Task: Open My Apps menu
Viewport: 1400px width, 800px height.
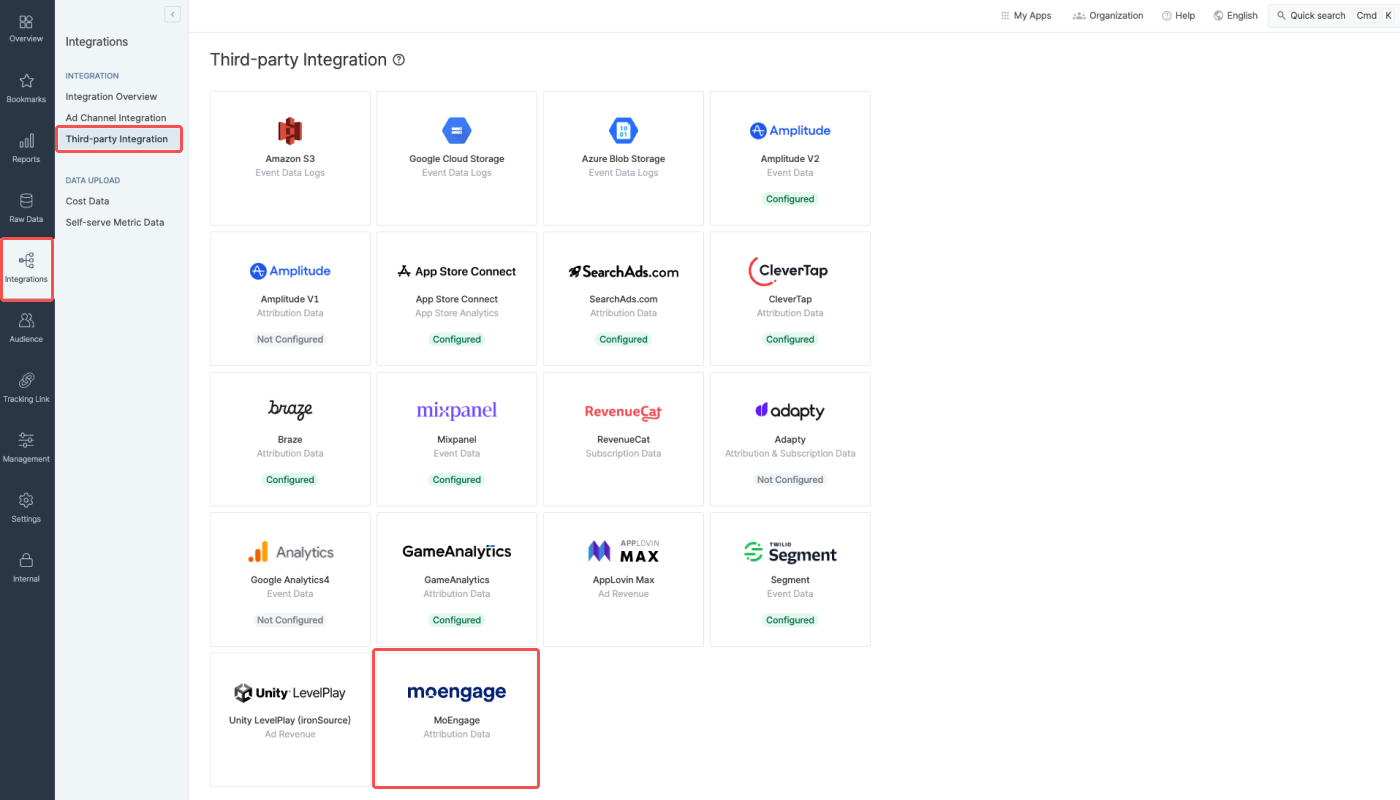Action: coord(1026,15)
